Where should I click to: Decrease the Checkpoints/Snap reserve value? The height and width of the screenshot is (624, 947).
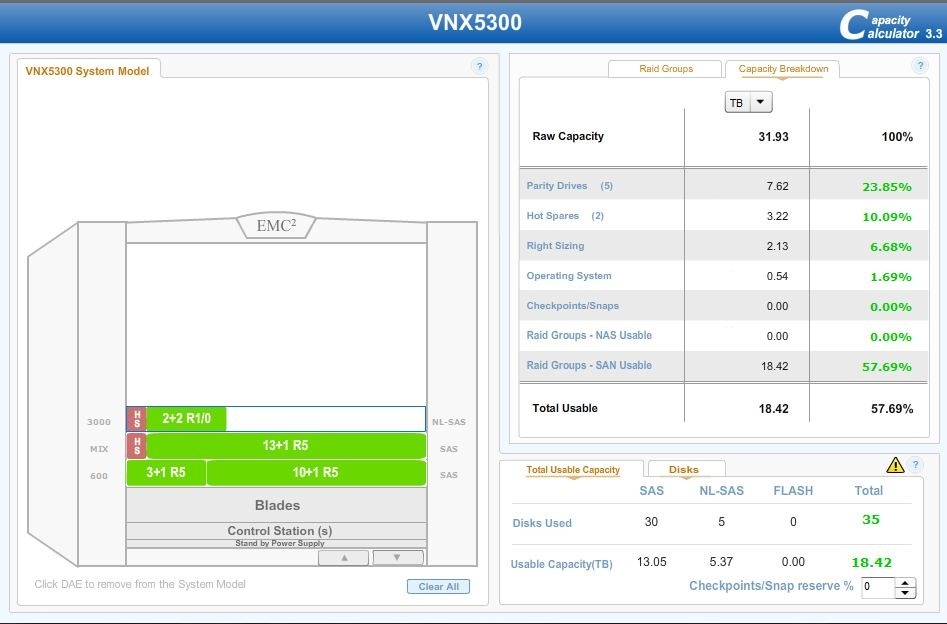(x=905, y=593)
